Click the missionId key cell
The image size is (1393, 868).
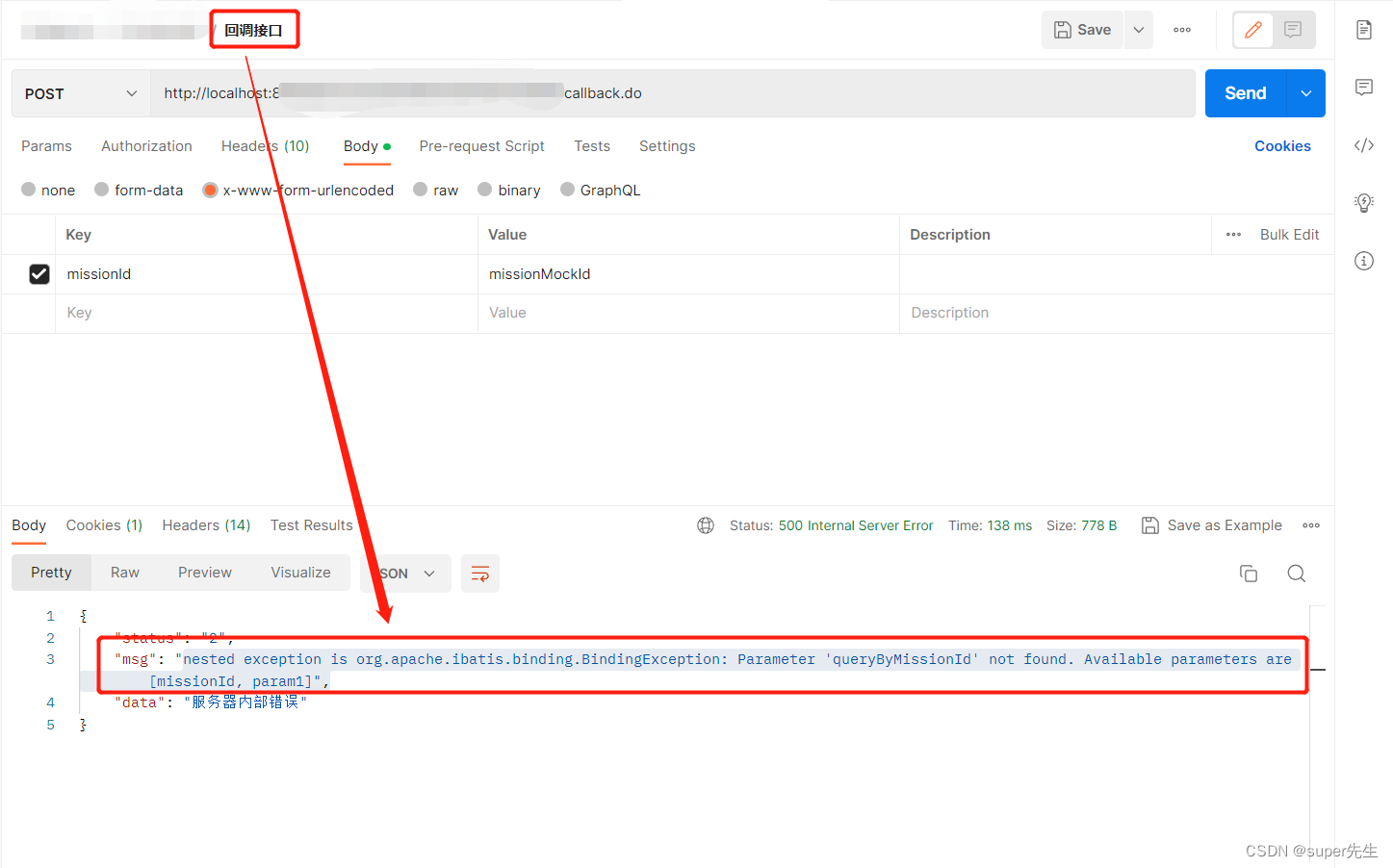pos(267,274)
